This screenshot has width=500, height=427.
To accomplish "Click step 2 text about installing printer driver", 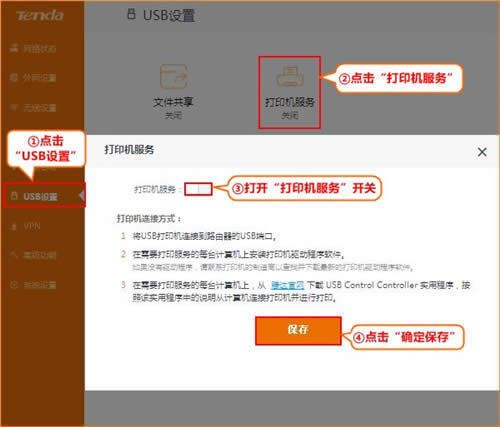I will tap(239, 255).
